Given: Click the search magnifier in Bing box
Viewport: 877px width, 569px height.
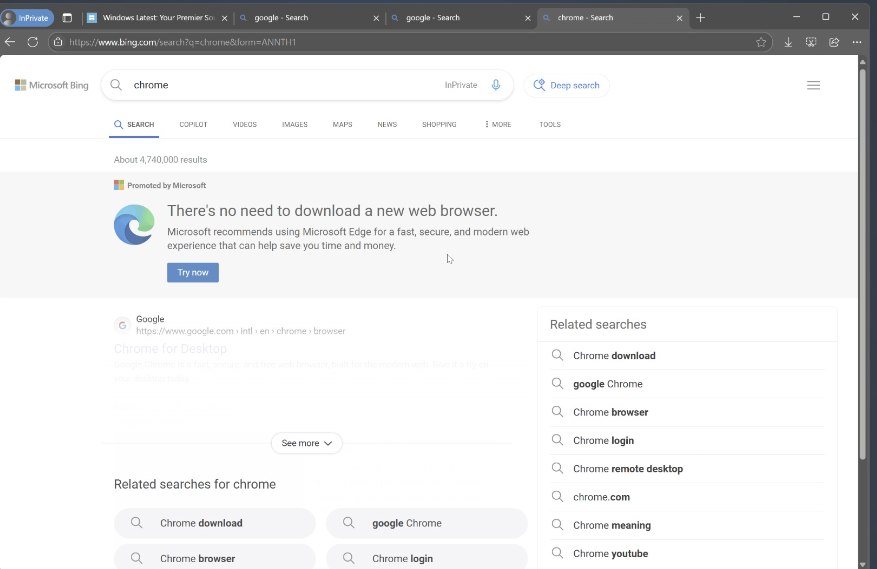Looking at the screenshot, I should (x=116, y=85).
